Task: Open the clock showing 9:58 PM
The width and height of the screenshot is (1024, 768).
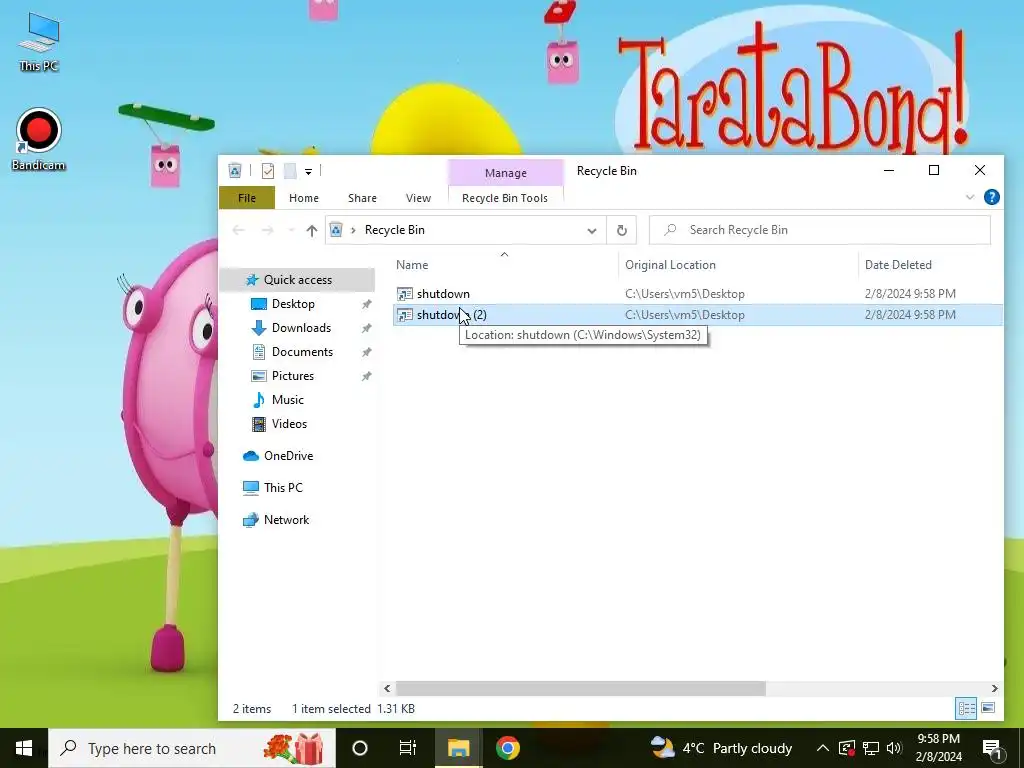Action: pyautogui.click(x=938, y=748)
